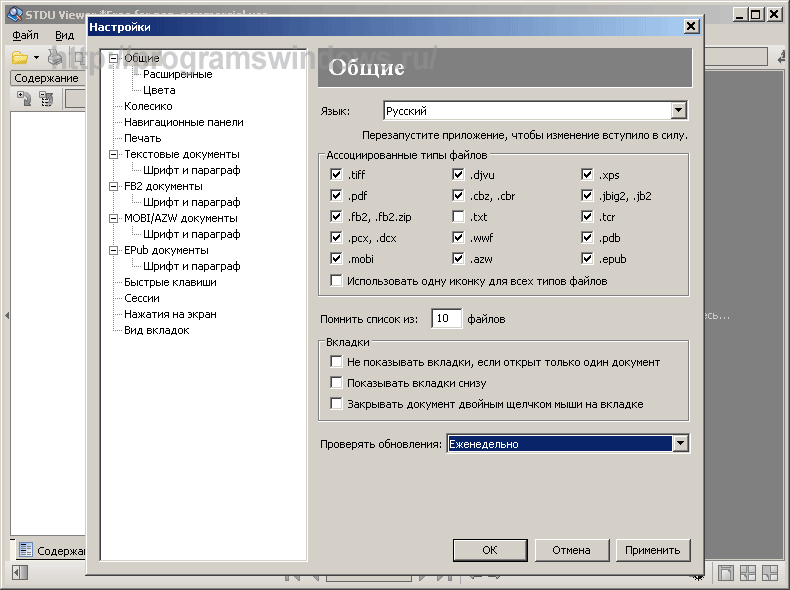Collapse the Общие tree node
This screenshot has height=590, width=790.
tap(114, 58)
